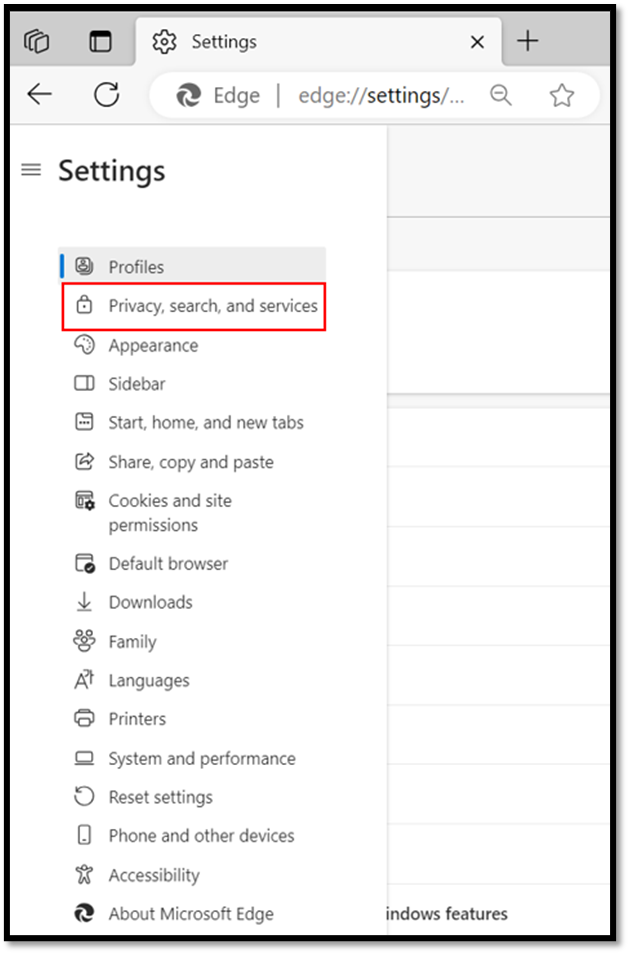
Task: Go to System and performance
Action: [x=202, y=759]
